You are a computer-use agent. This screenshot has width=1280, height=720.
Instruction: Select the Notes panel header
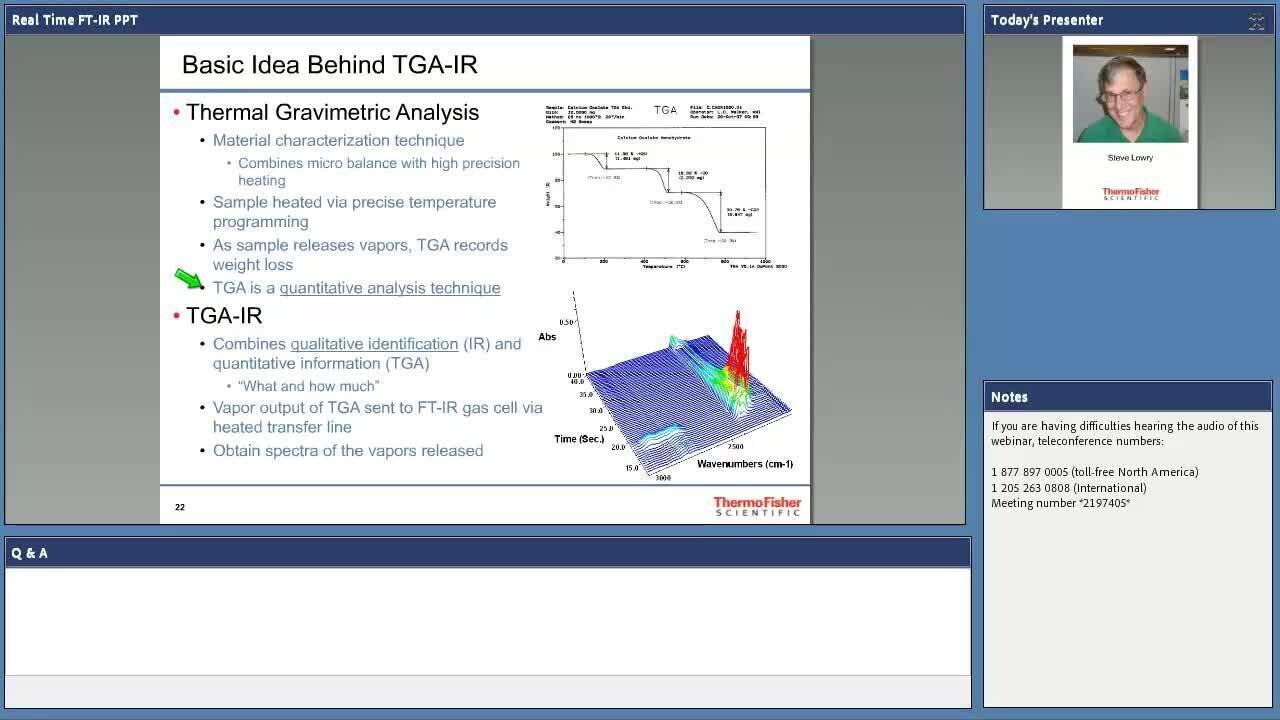click(x=1127, y=397)
